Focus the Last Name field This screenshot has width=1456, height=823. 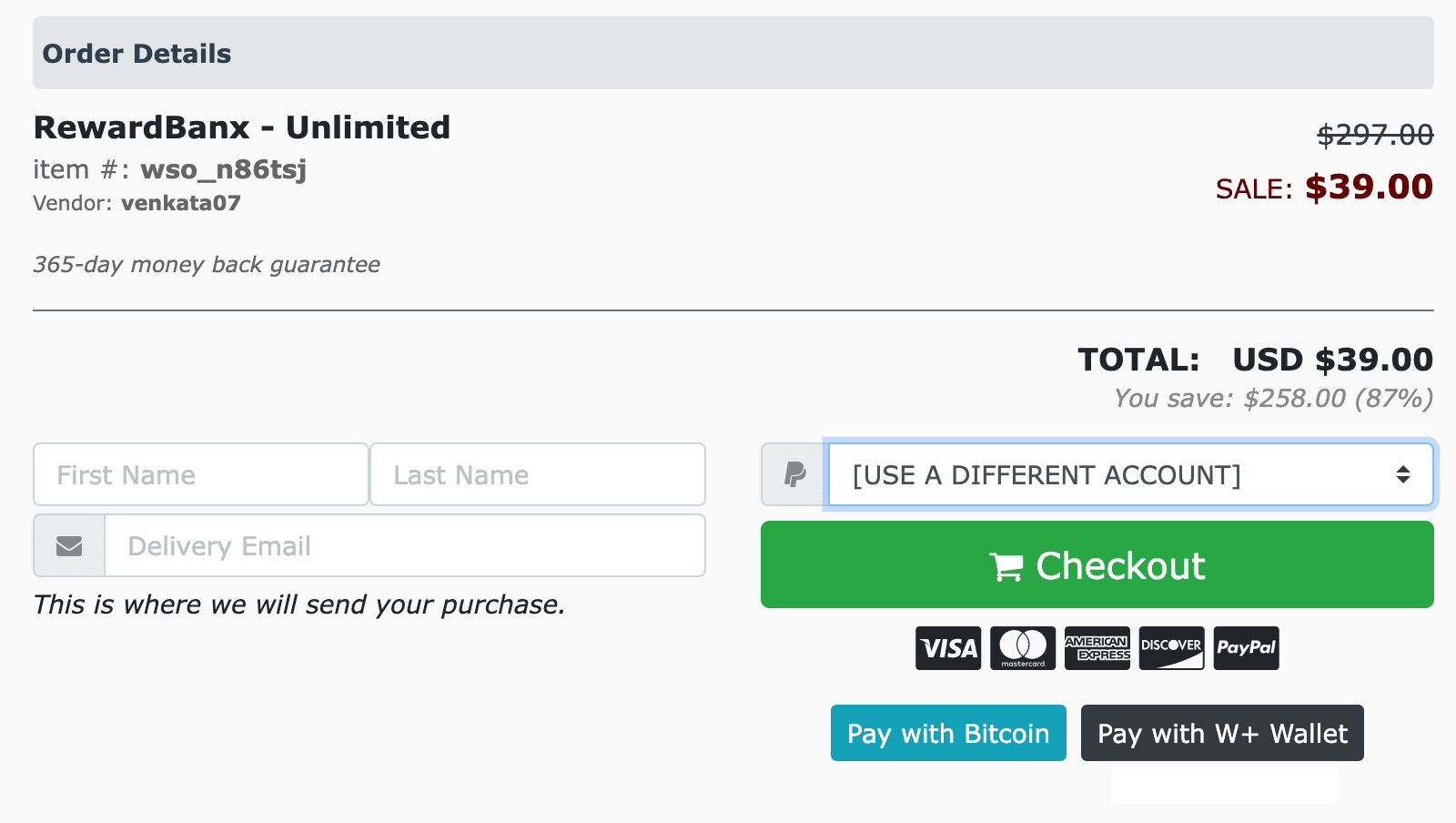click(538, 474)
